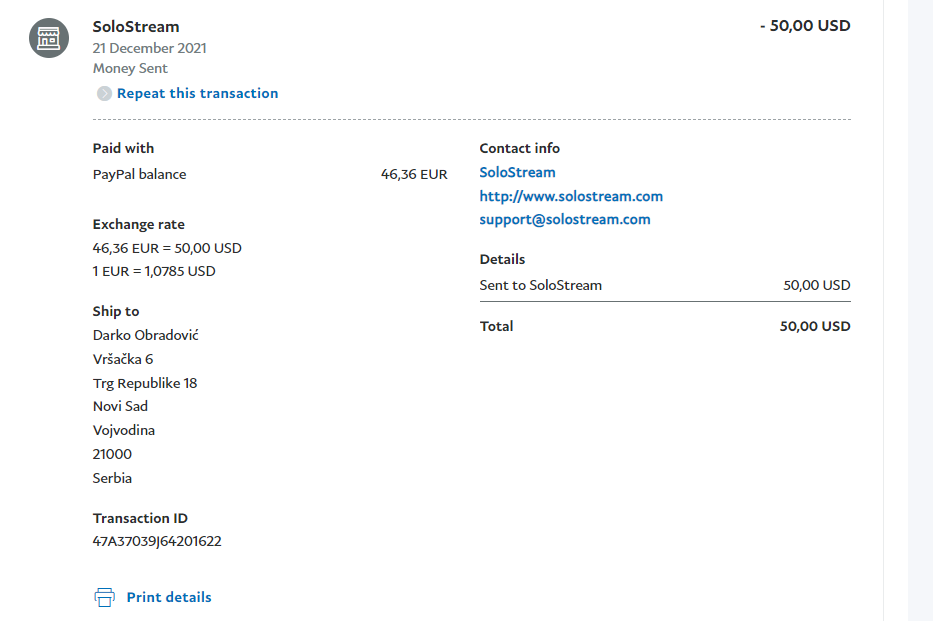Click the 46,36 EUR paid amount

tap(414, 174)
